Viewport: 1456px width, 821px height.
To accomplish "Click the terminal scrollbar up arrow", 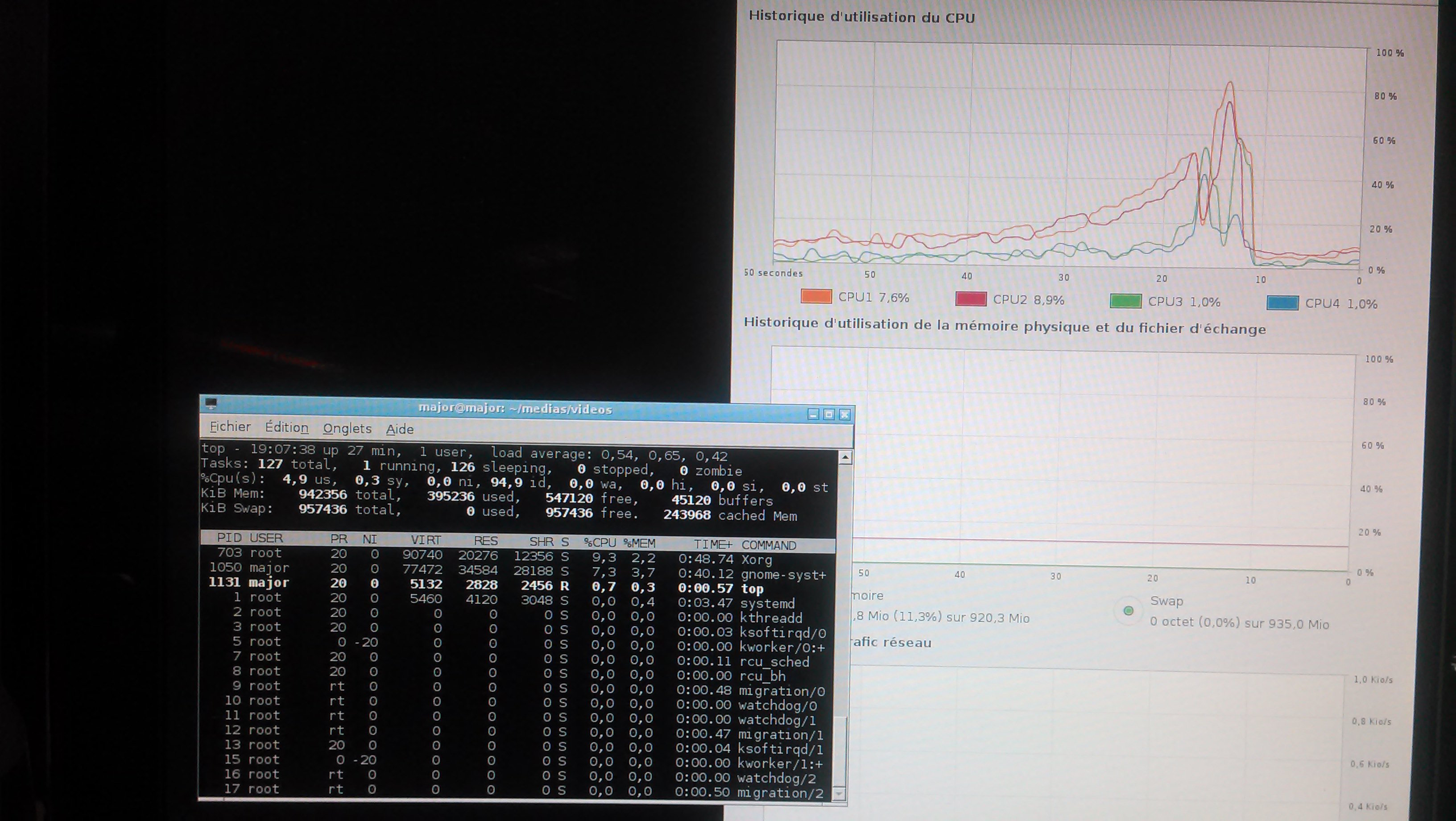I will (846, 458).
